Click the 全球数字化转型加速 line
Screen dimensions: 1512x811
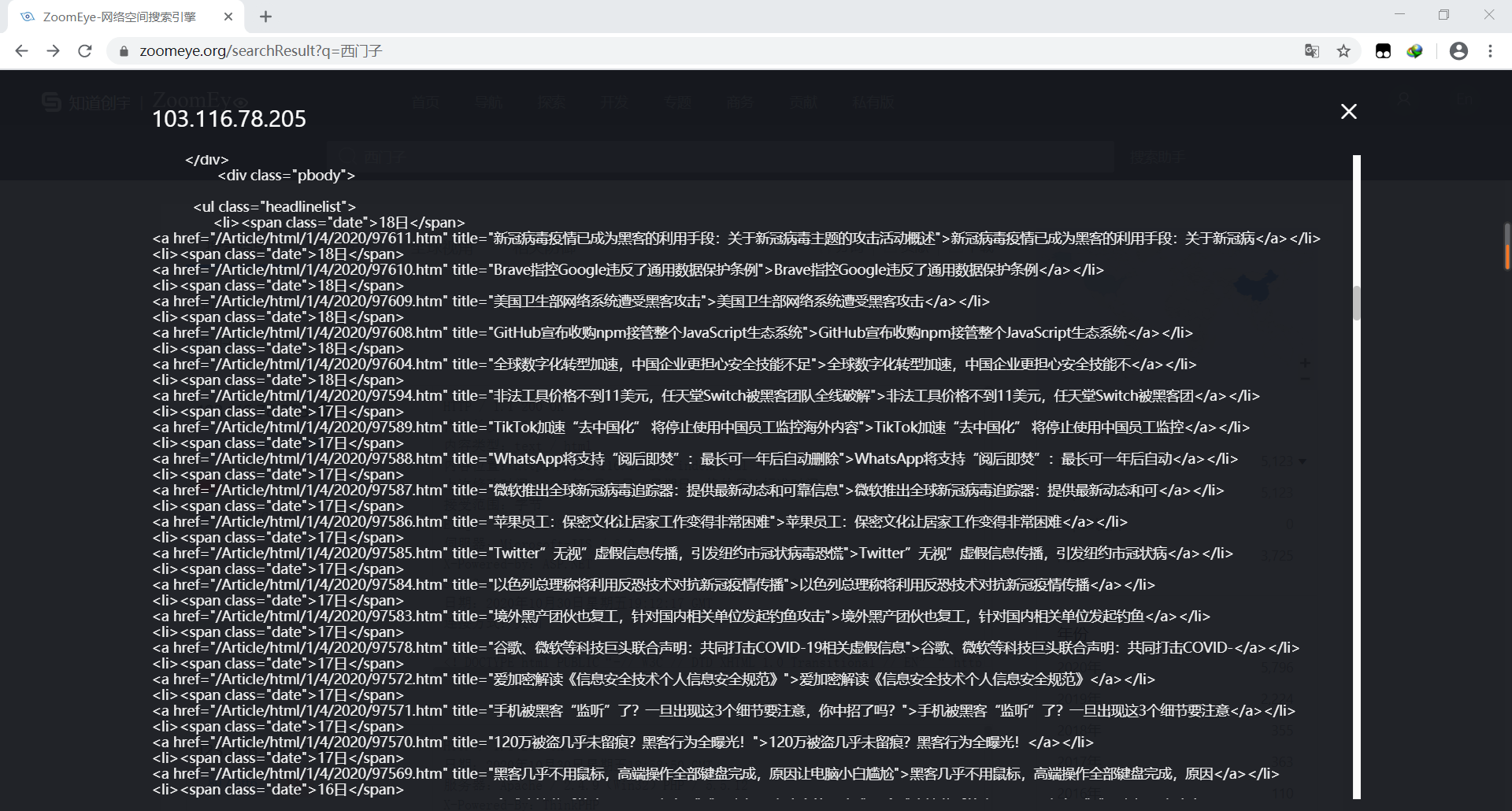(674, 364)
